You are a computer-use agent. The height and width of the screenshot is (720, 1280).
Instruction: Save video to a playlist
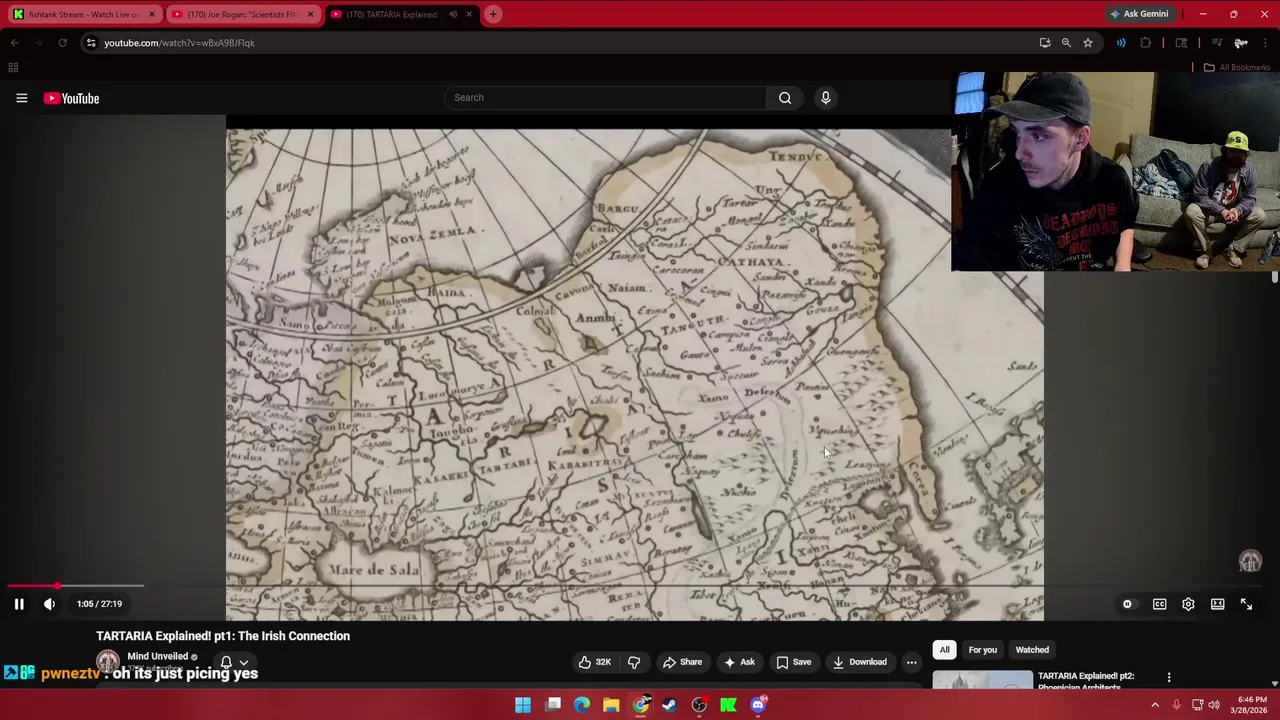click(793, 662)
